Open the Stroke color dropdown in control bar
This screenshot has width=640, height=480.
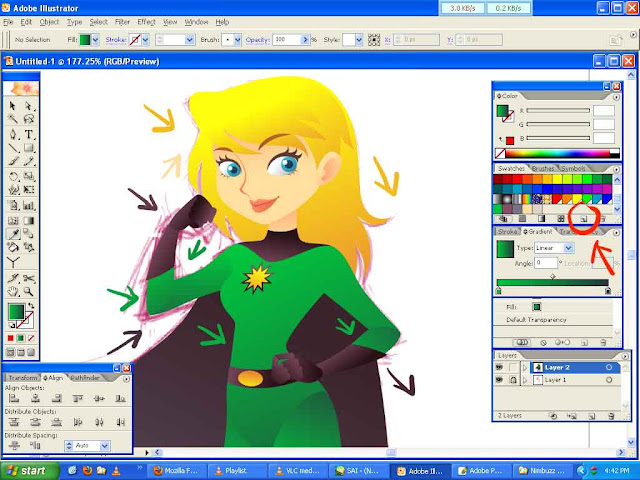(x=146, y=40)
